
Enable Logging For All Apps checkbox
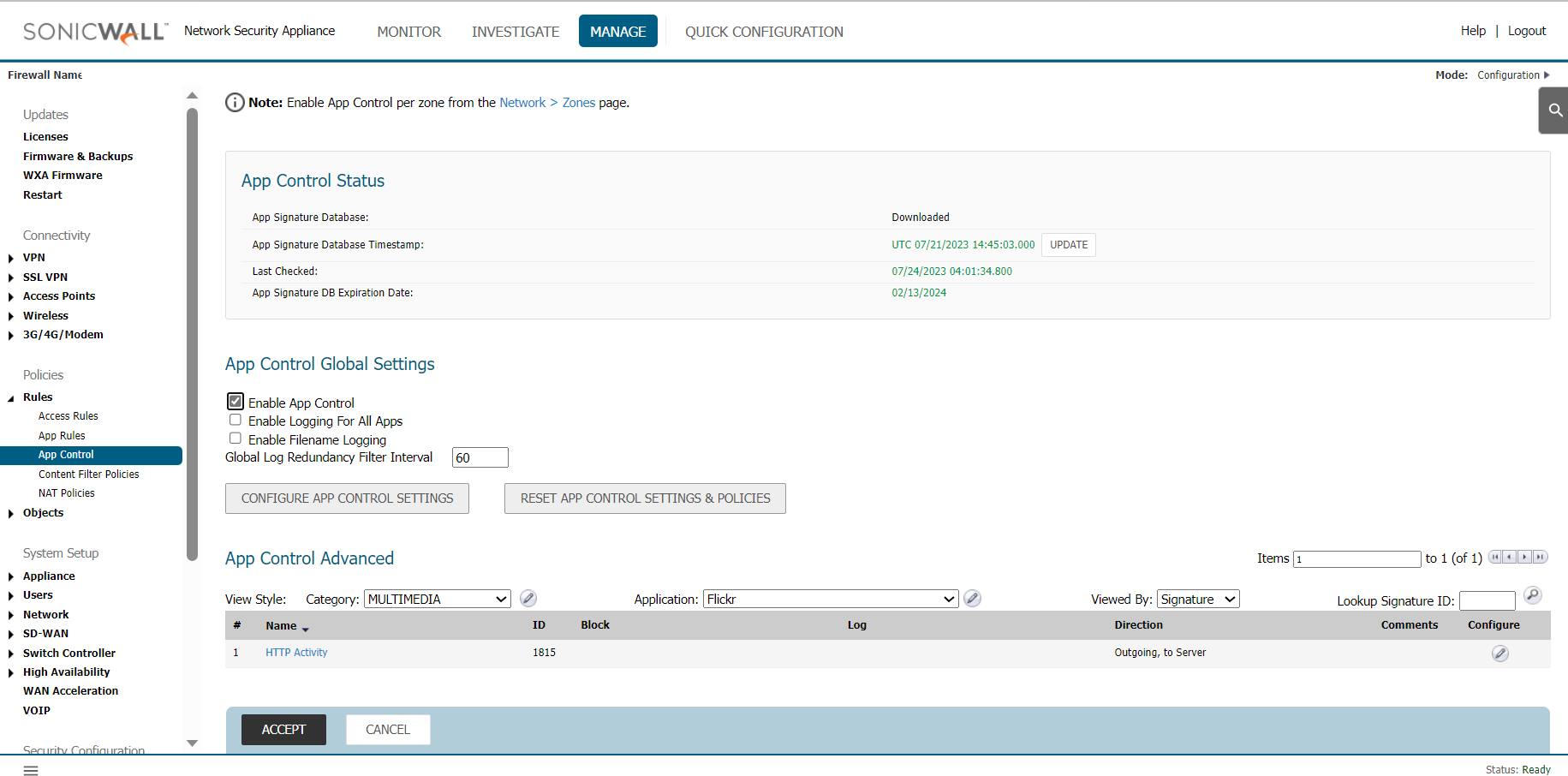235,421
